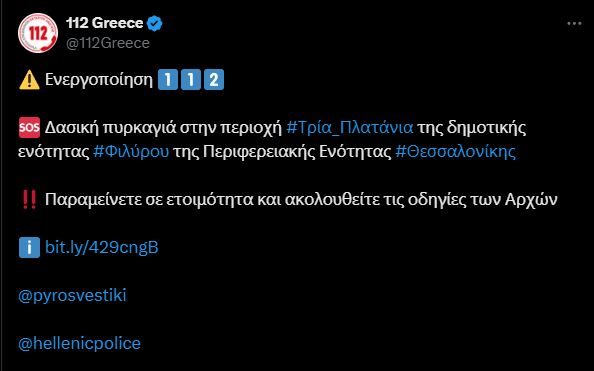Click the word Ενεργοποίηση in the tweet
594x371 pixels.
[x=99, y=80]
